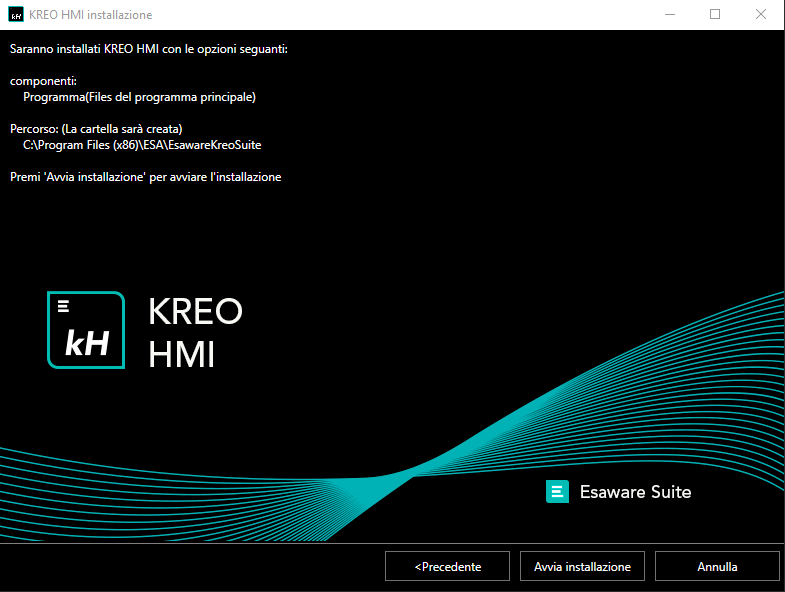This screenshot has height=592, width=785.
Task: Minimize the installer window
Action: (x=669, y=15)
